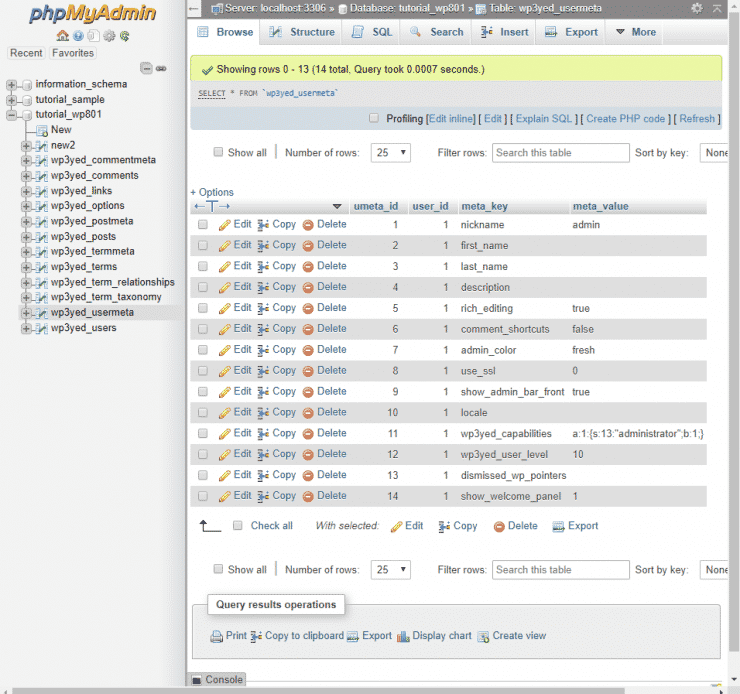Collapse all tree items icon in sidebar
Viewport: 740px width, 694px height.
pyautogui.click(x=146, y=68)
